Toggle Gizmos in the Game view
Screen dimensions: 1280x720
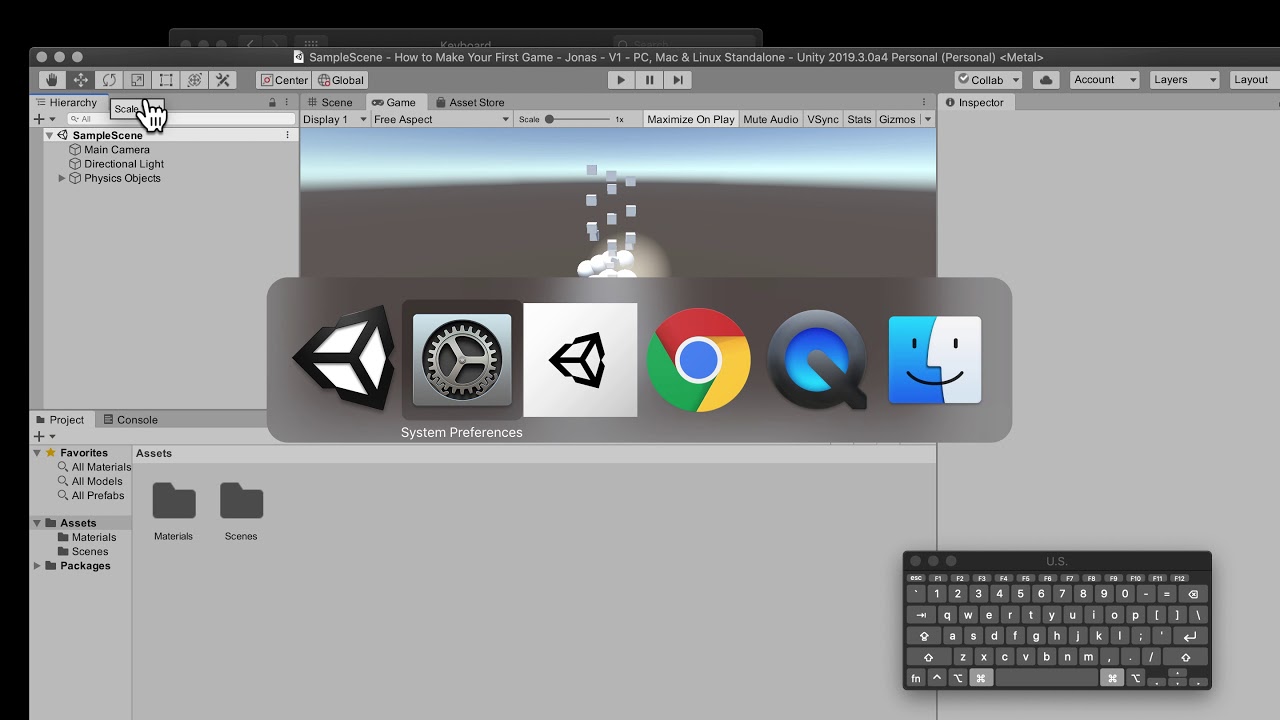click(x=897, y=119)
